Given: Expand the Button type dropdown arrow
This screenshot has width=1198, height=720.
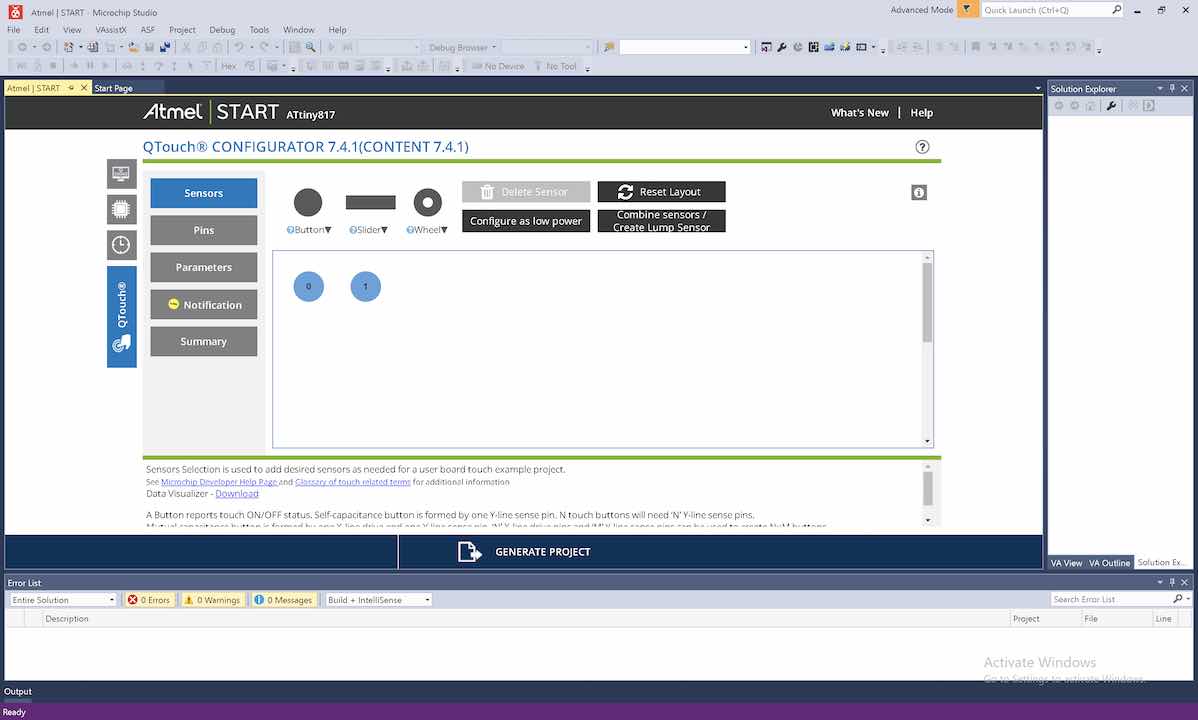Looking at the screenshot, I should (x=328, y=230).
